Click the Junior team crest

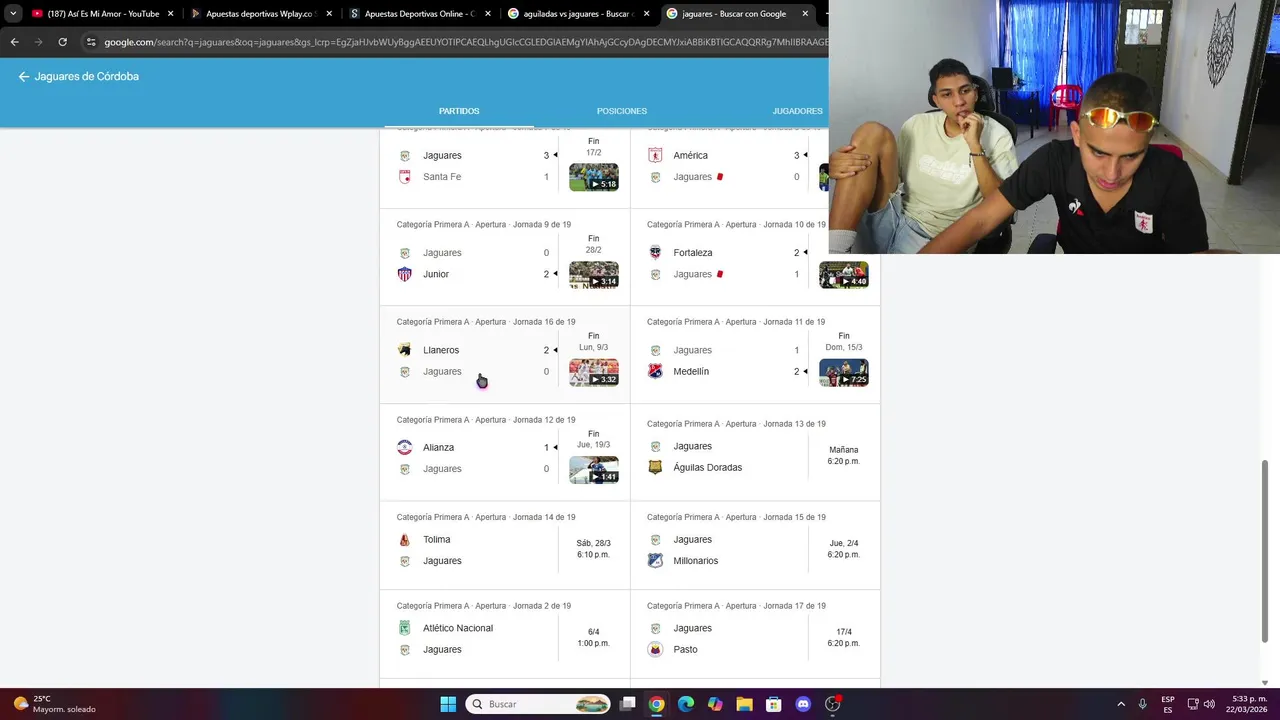pyautogui.click(x=405, y=274)
